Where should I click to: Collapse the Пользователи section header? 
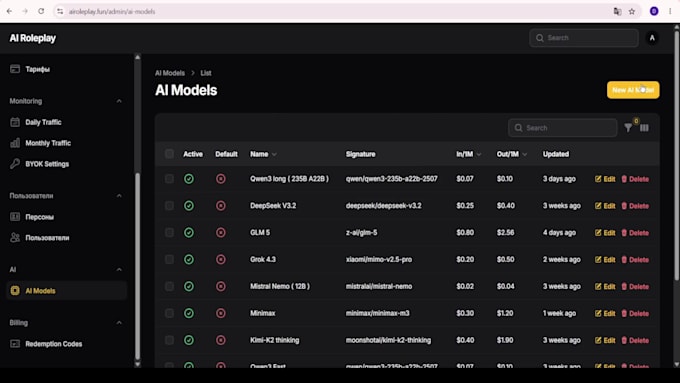(x=119, y=196)
